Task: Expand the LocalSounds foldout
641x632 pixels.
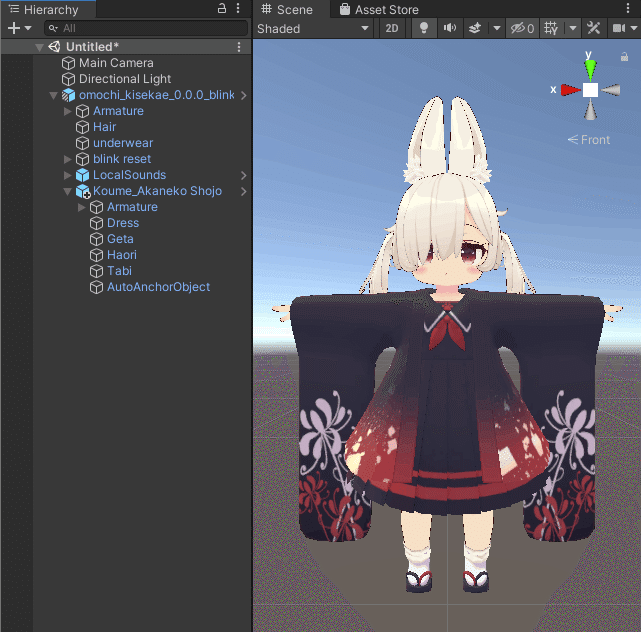Action: tap(67, 175)
